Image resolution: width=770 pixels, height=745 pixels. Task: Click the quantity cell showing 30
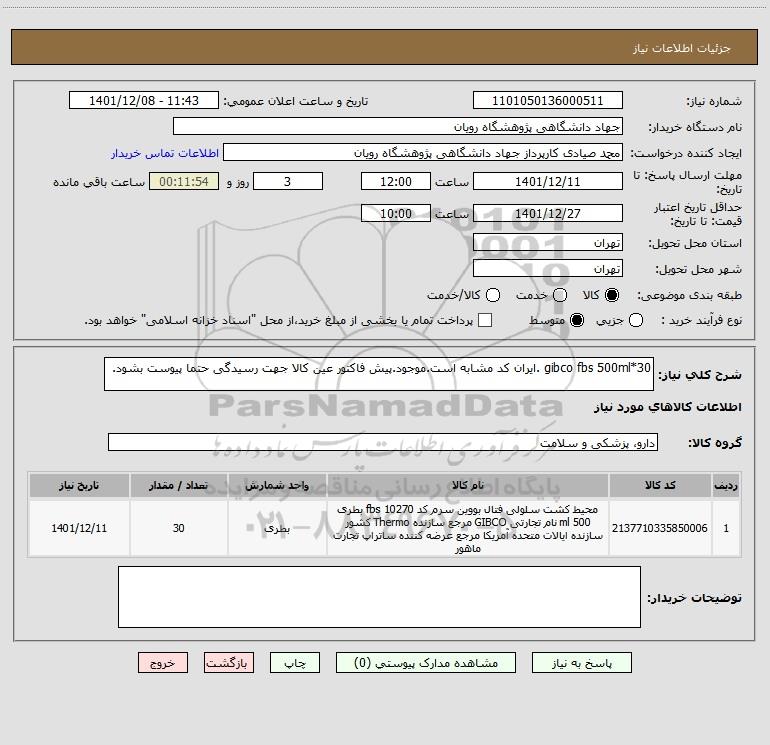(179, 528)
